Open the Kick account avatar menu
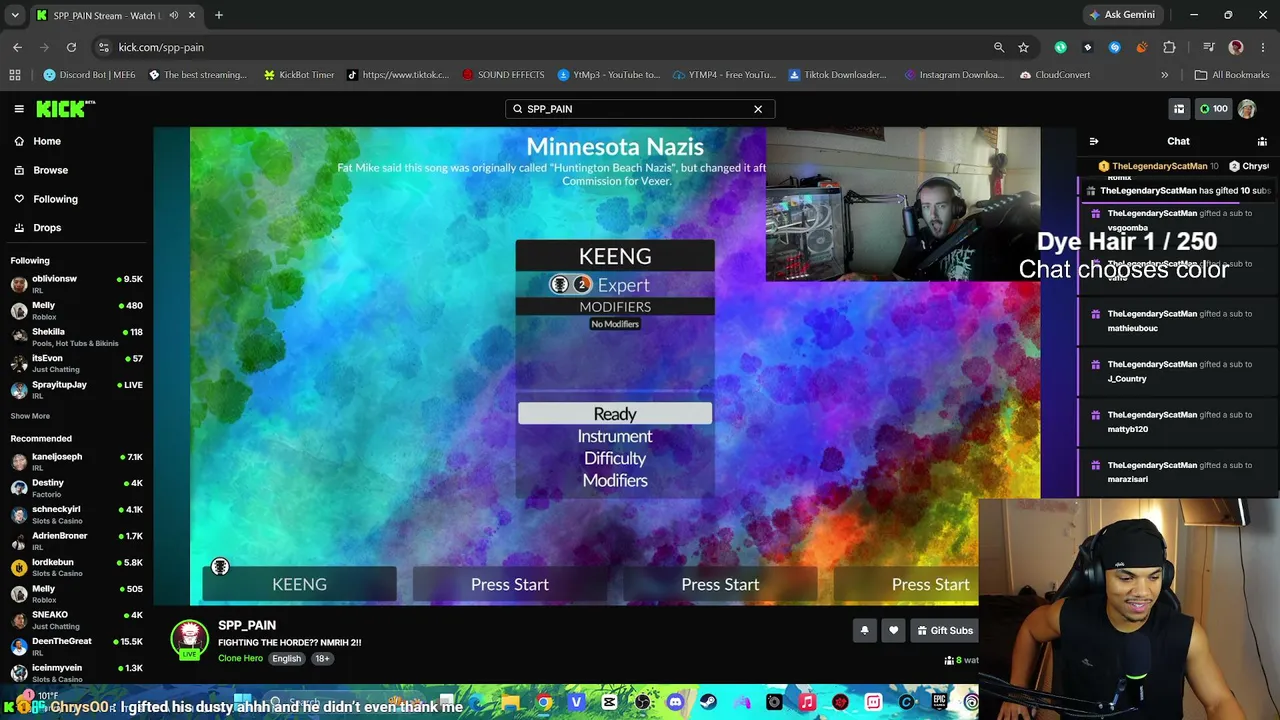Image resolution: width=1280 pixels, height=720 pixels. (1247, 109)
